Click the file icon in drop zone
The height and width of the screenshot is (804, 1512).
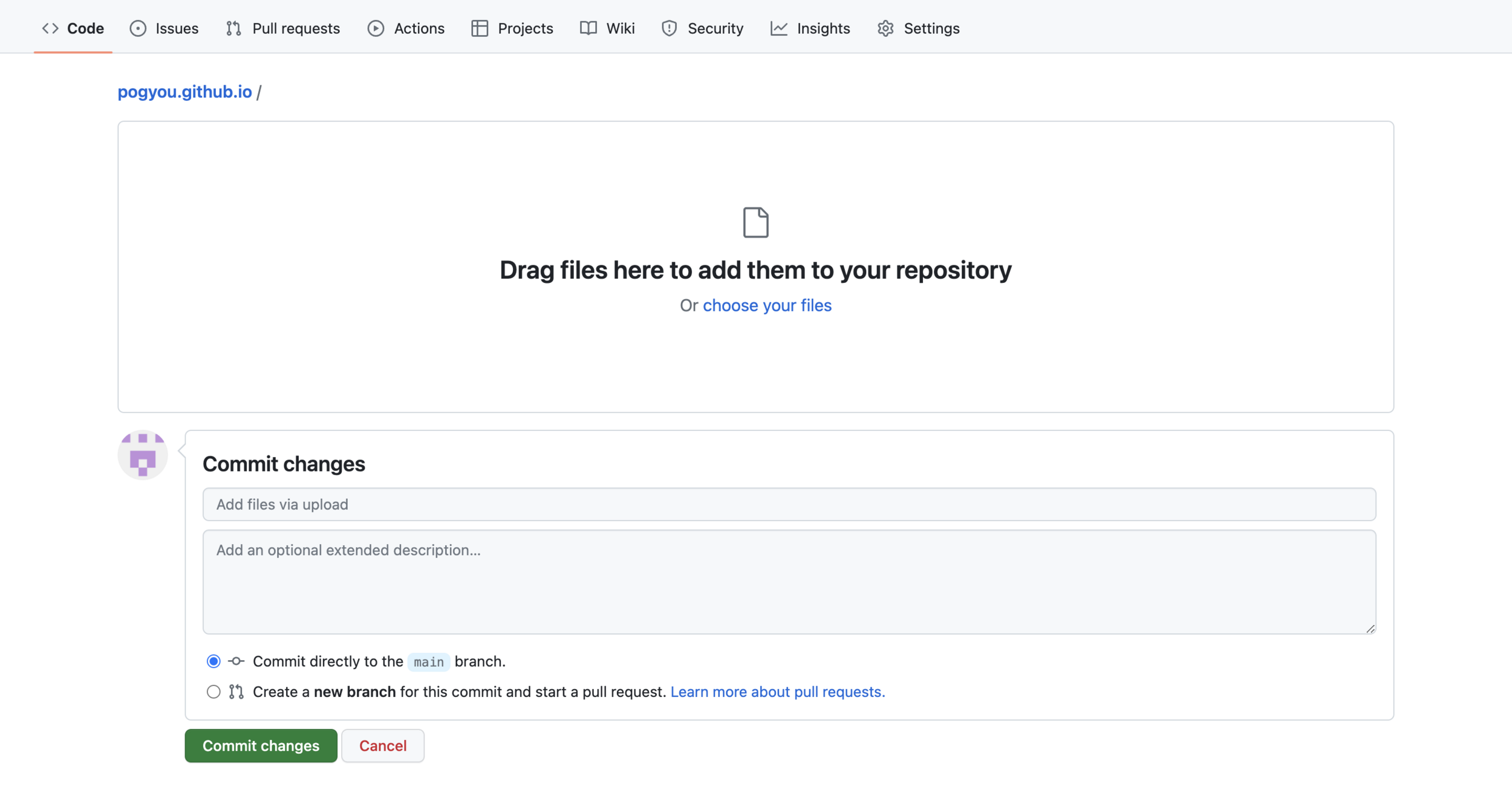click(755, 222)
